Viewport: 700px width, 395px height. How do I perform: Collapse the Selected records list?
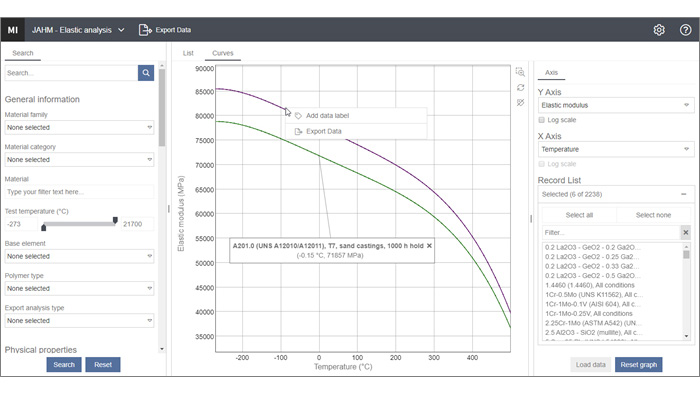coord(683,194)
